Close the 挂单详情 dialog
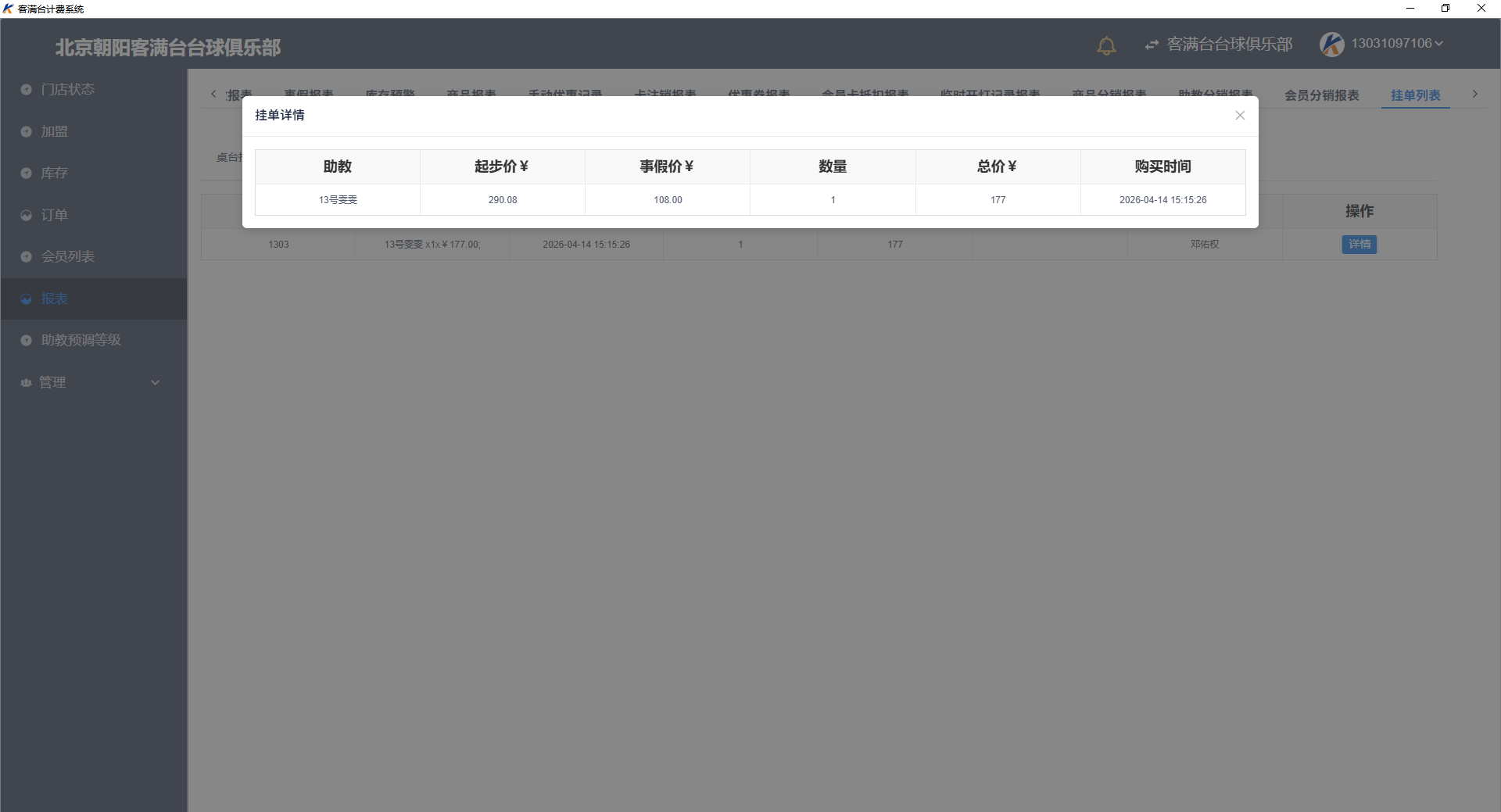This screenshot has height=812, width=1501. (x=1240, y=116)
